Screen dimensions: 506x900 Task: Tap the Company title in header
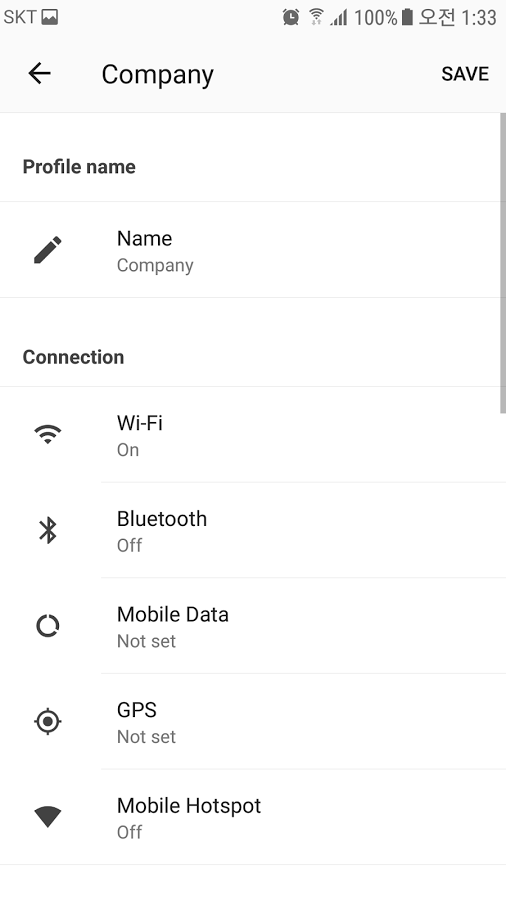tap(158, 75)
